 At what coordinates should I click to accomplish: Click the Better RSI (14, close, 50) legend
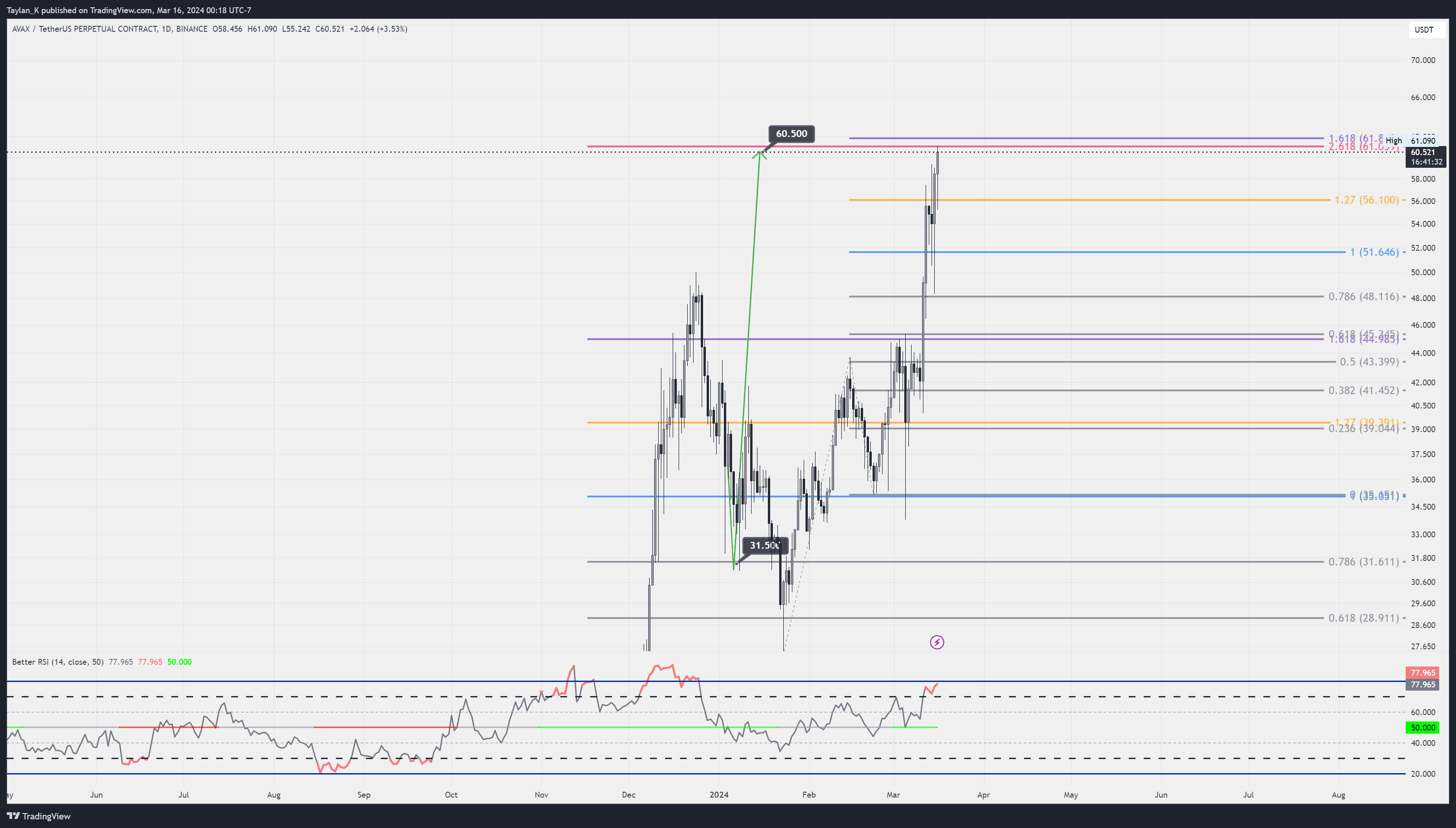(58, 662)
